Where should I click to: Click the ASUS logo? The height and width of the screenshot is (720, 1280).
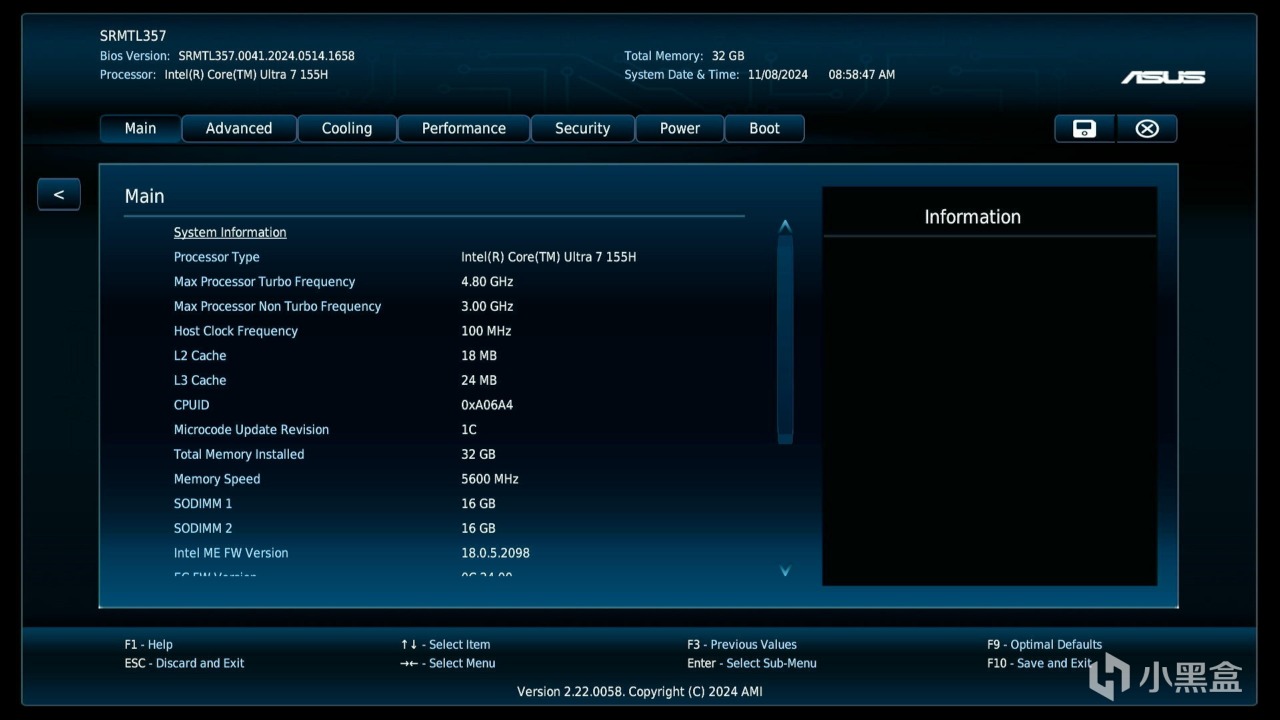click(1163, 77)
